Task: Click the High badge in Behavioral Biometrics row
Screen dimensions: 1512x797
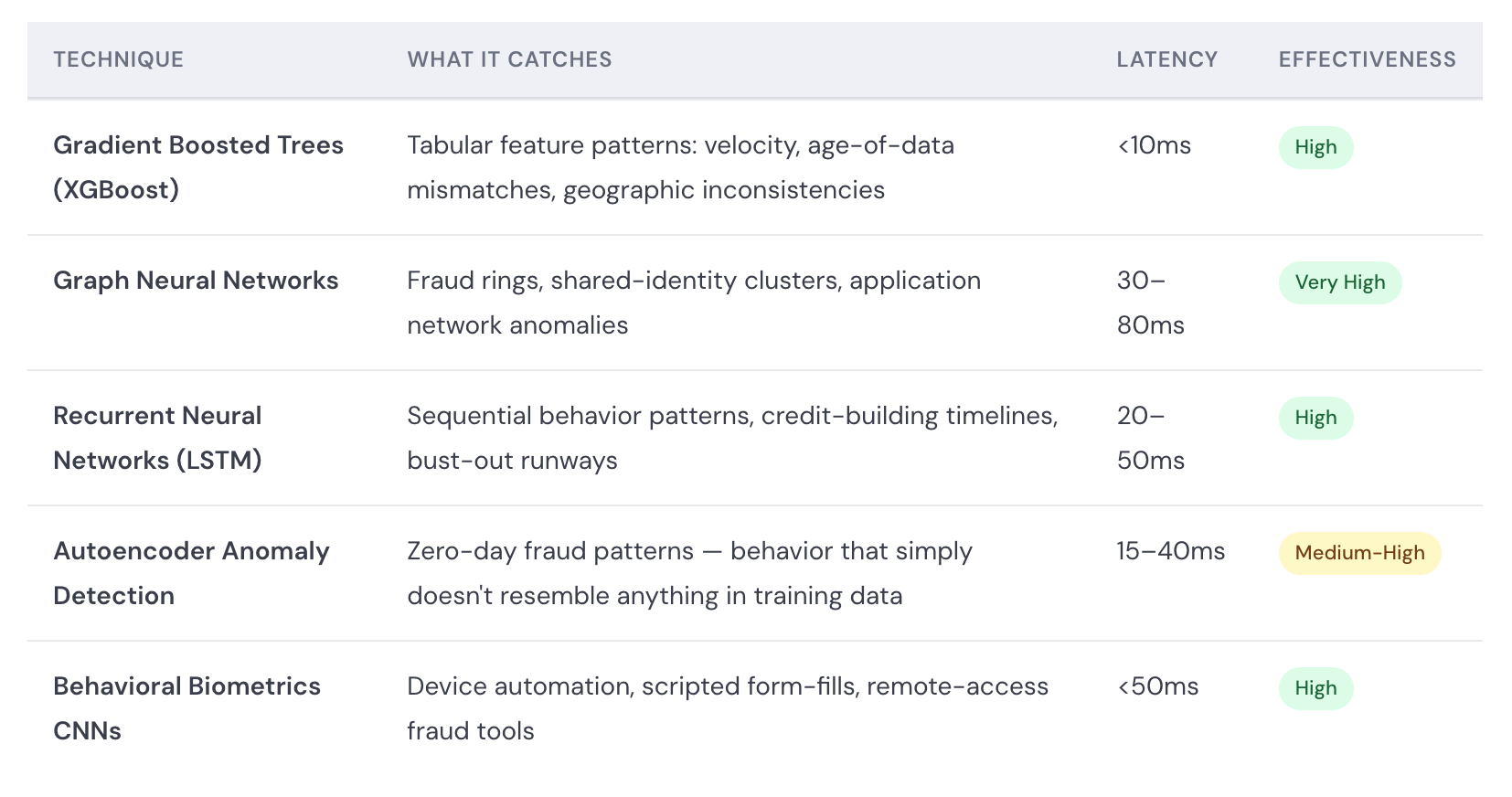Action: coord(1315,688)
